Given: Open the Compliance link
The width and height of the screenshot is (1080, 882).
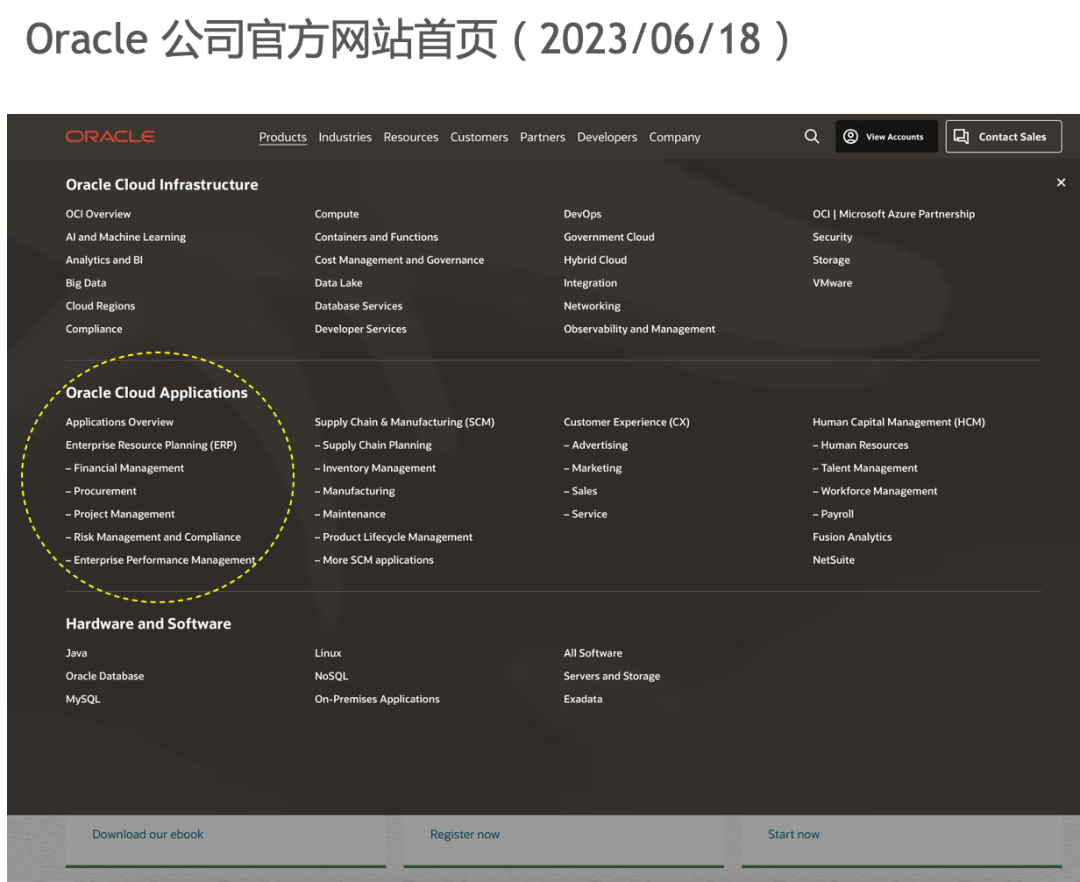Looking at the screenshot, I should pos(94,329).
